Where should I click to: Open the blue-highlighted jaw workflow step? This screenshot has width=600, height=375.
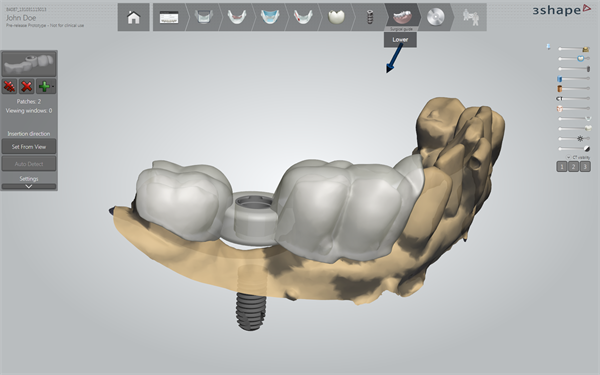click(x=270, y=17)
